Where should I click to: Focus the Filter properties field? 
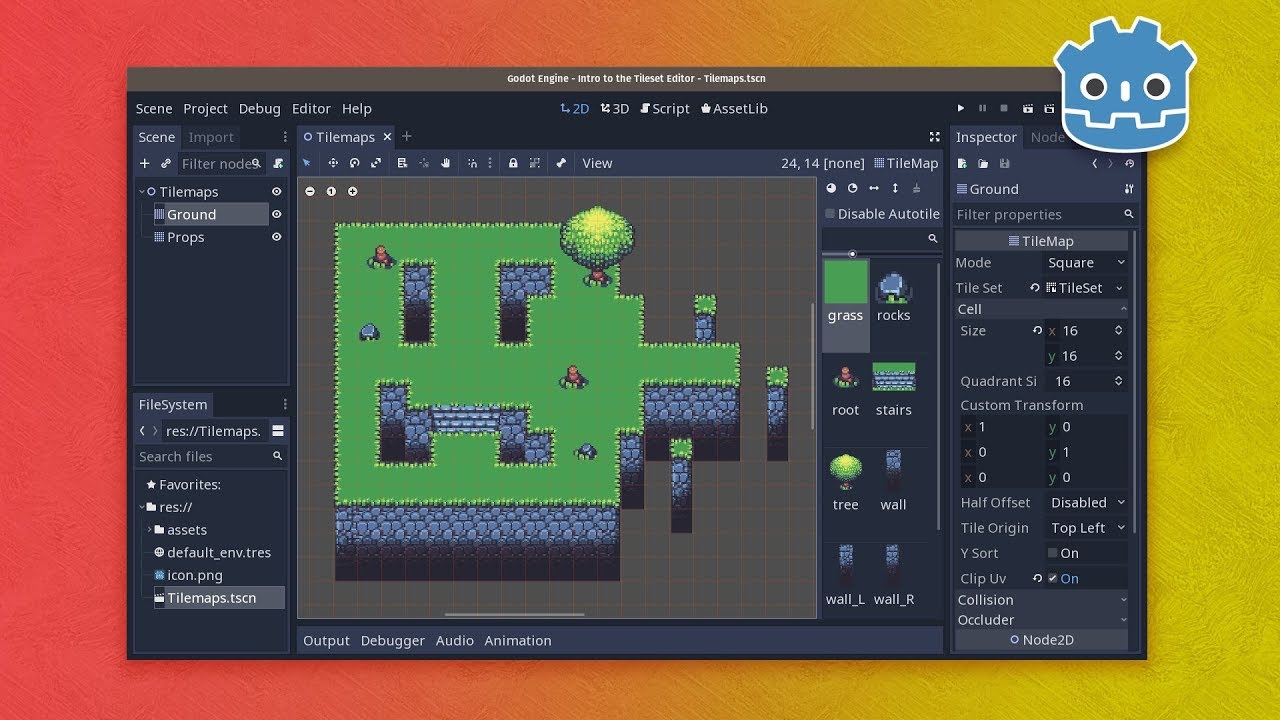pyautogui.click(x=1046, y=215)
